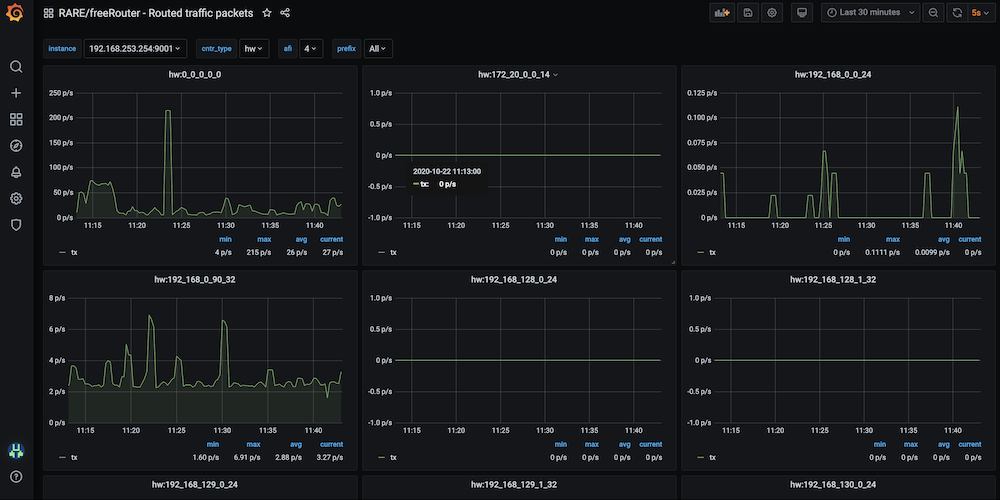Viewport: 1000px width, 500px height.
Task: Click the 0.1111 p/s peak in hw:192_168_0_0_24 graph
Action: (957, 107)
